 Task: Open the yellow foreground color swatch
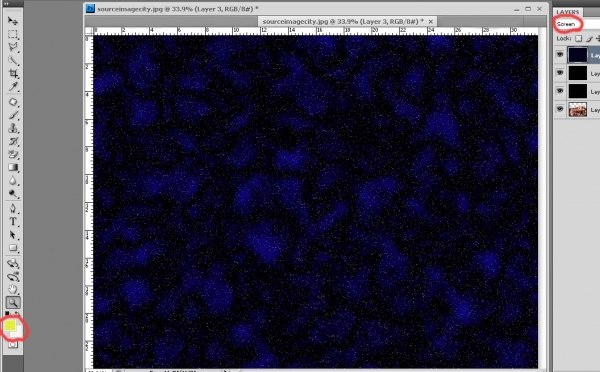pos(10,325)
